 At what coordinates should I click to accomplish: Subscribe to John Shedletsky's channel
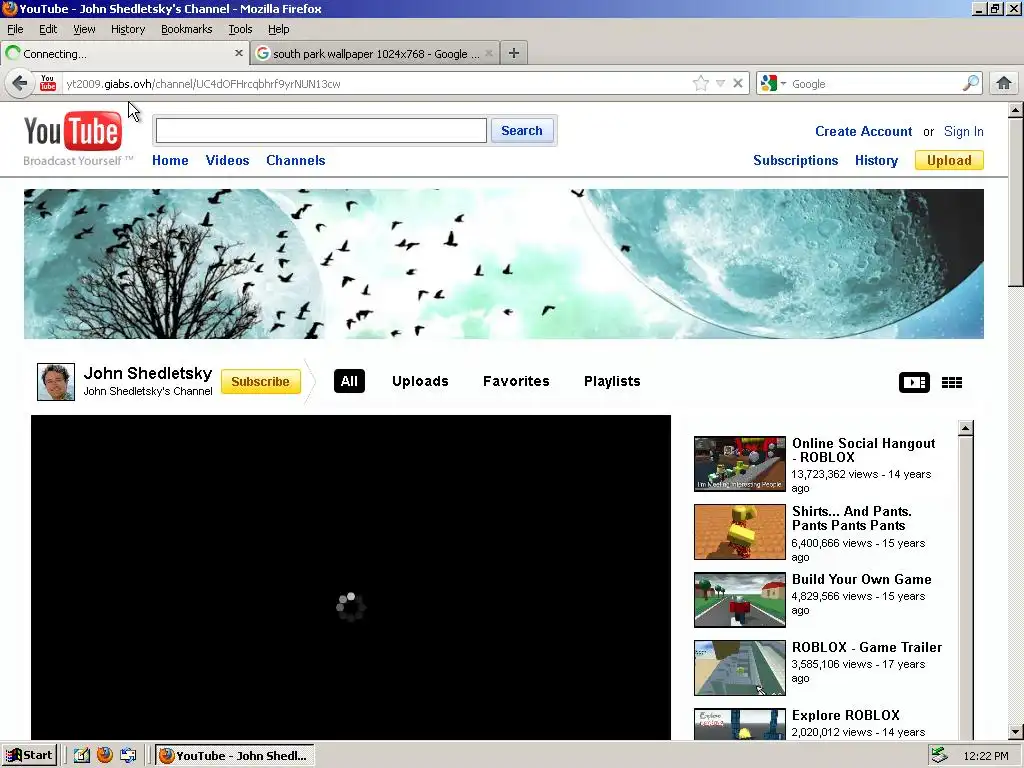coord(261,381)
